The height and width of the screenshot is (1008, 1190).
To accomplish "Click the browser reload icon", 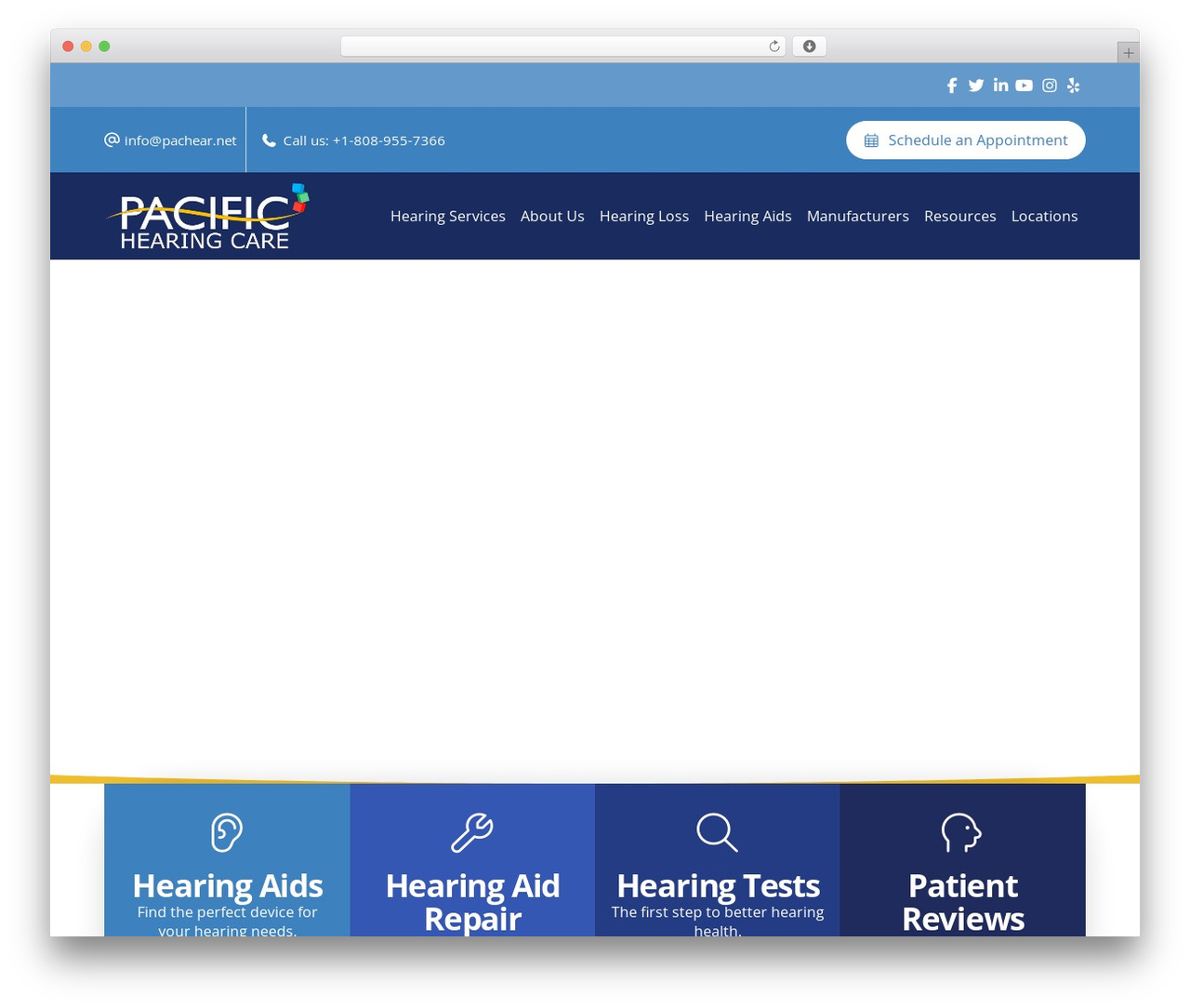I will tap(773, 46).
